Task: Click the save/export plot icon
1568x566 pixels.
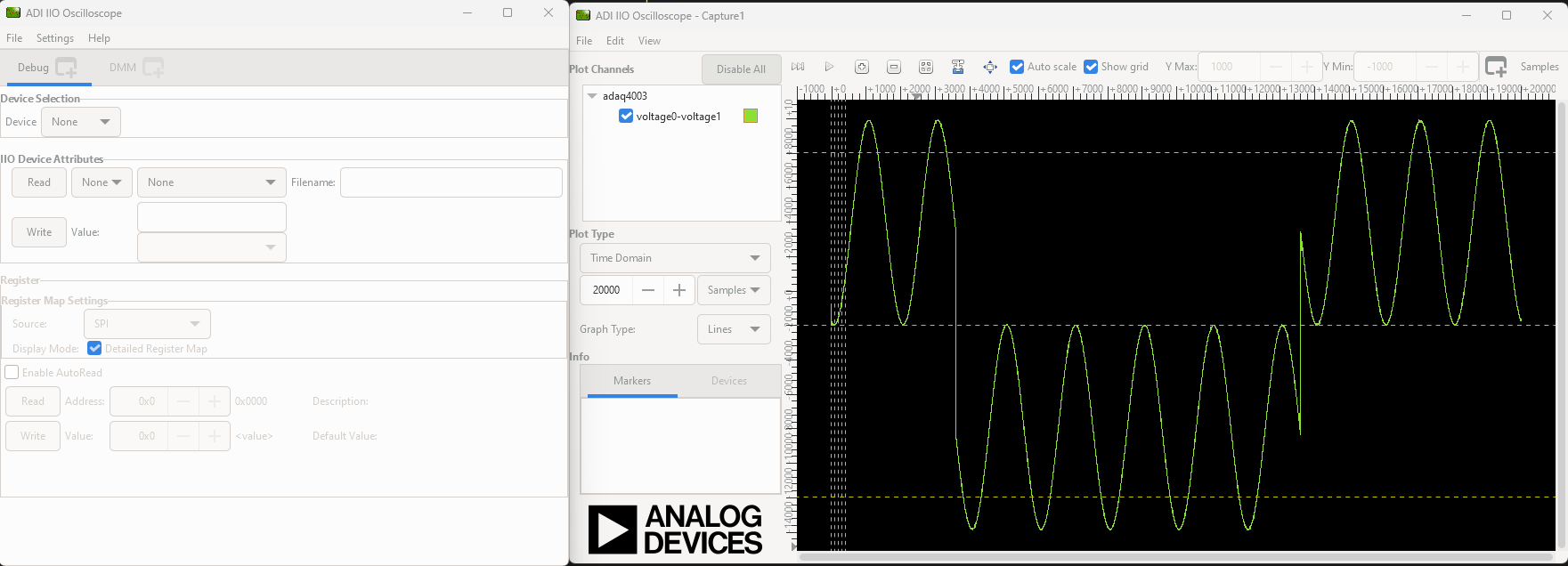Action: click(958, 67)
